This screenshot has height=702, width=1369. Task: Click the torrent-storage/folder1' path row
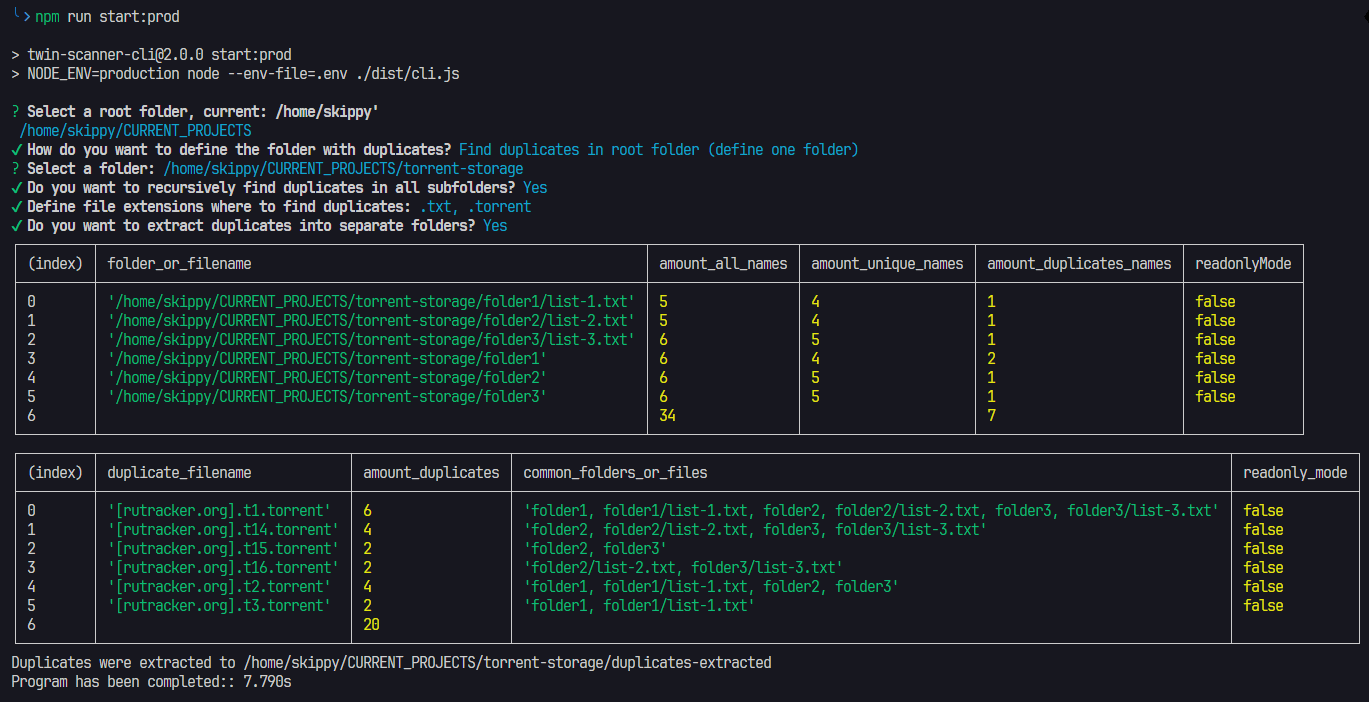[327, 359]
